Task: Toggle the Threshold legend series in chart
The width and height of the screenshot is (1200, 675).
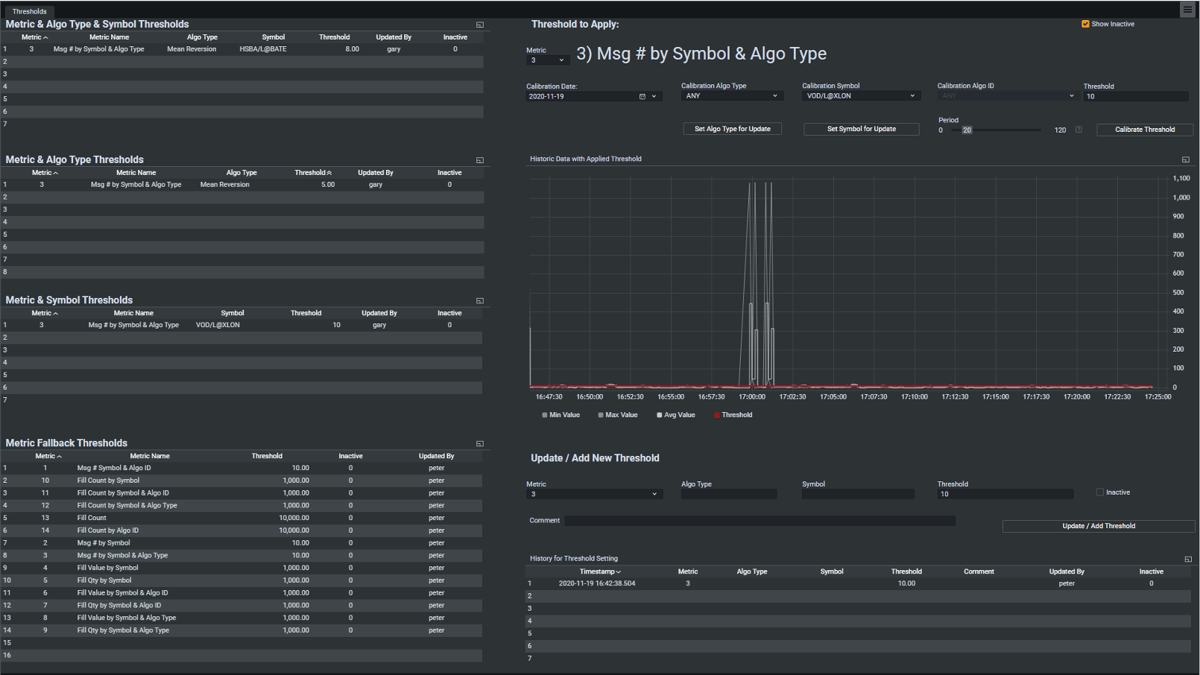Action: [733, 415]
